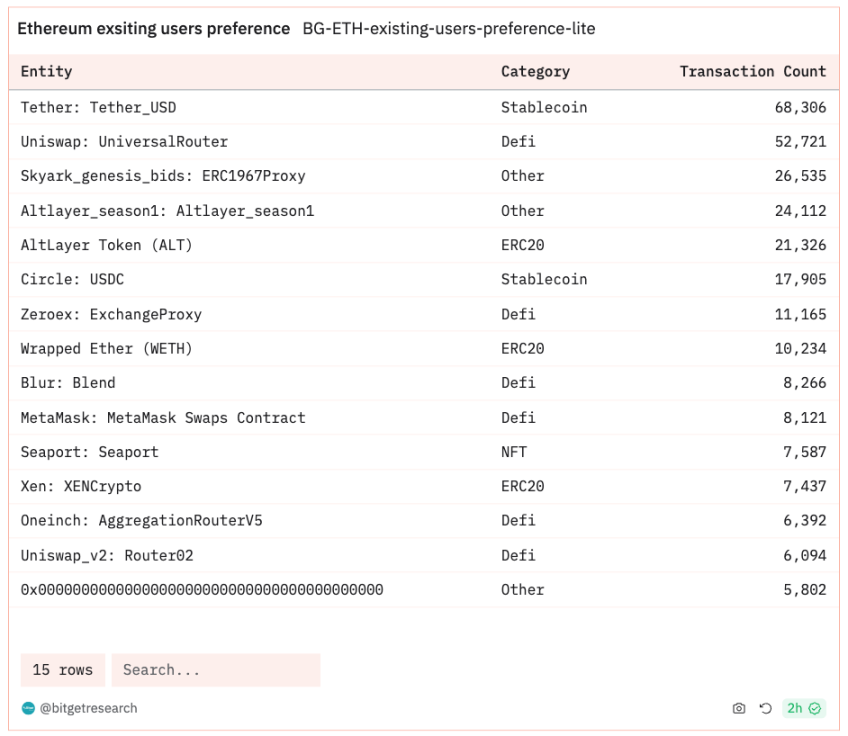This screenshot has width=848, height=736.
Task: Click the refresh query icon
Action: pos(765,708)
